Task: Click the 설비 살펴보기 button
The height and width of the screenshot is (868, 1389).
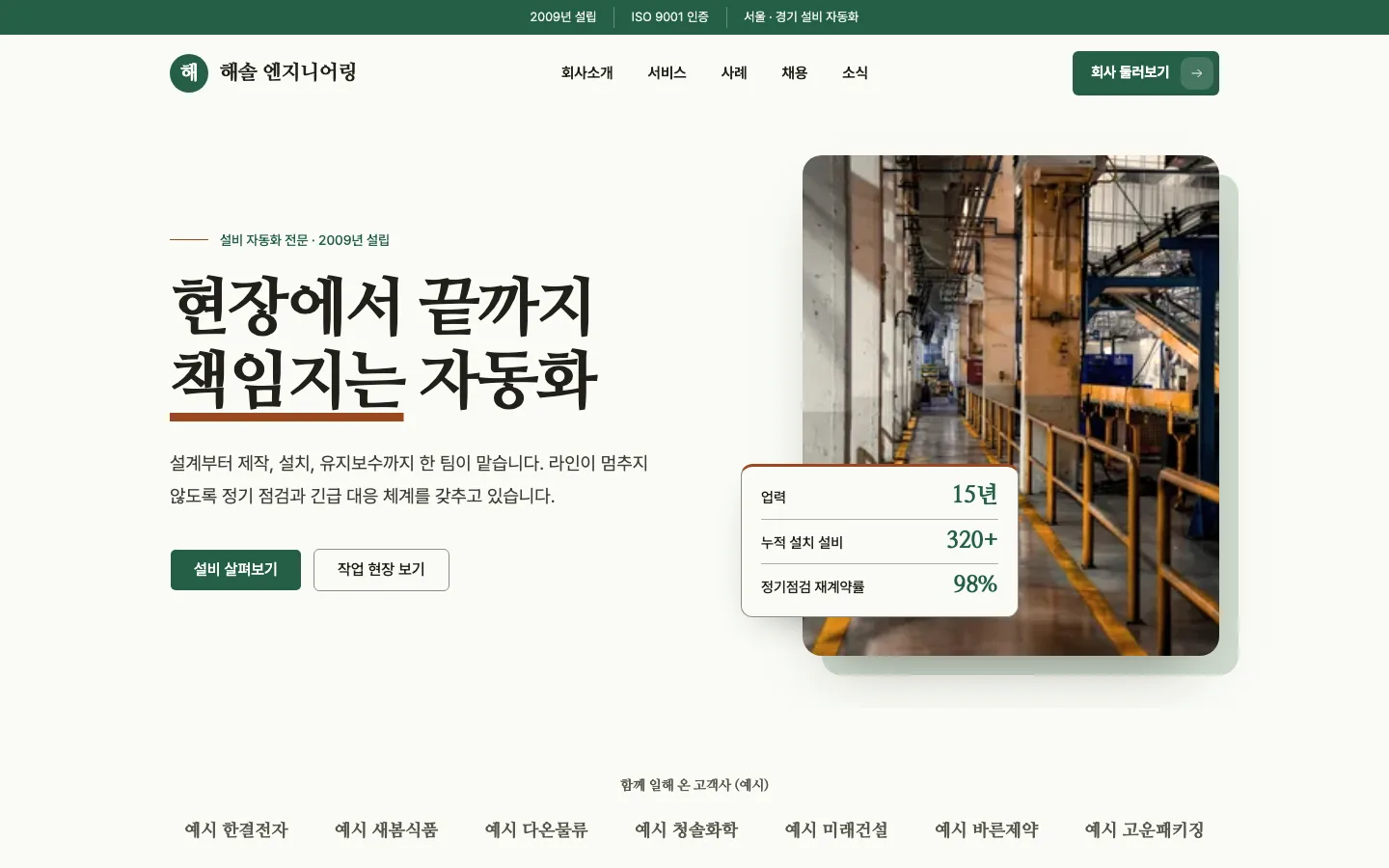Action: (x=235, y=570)
